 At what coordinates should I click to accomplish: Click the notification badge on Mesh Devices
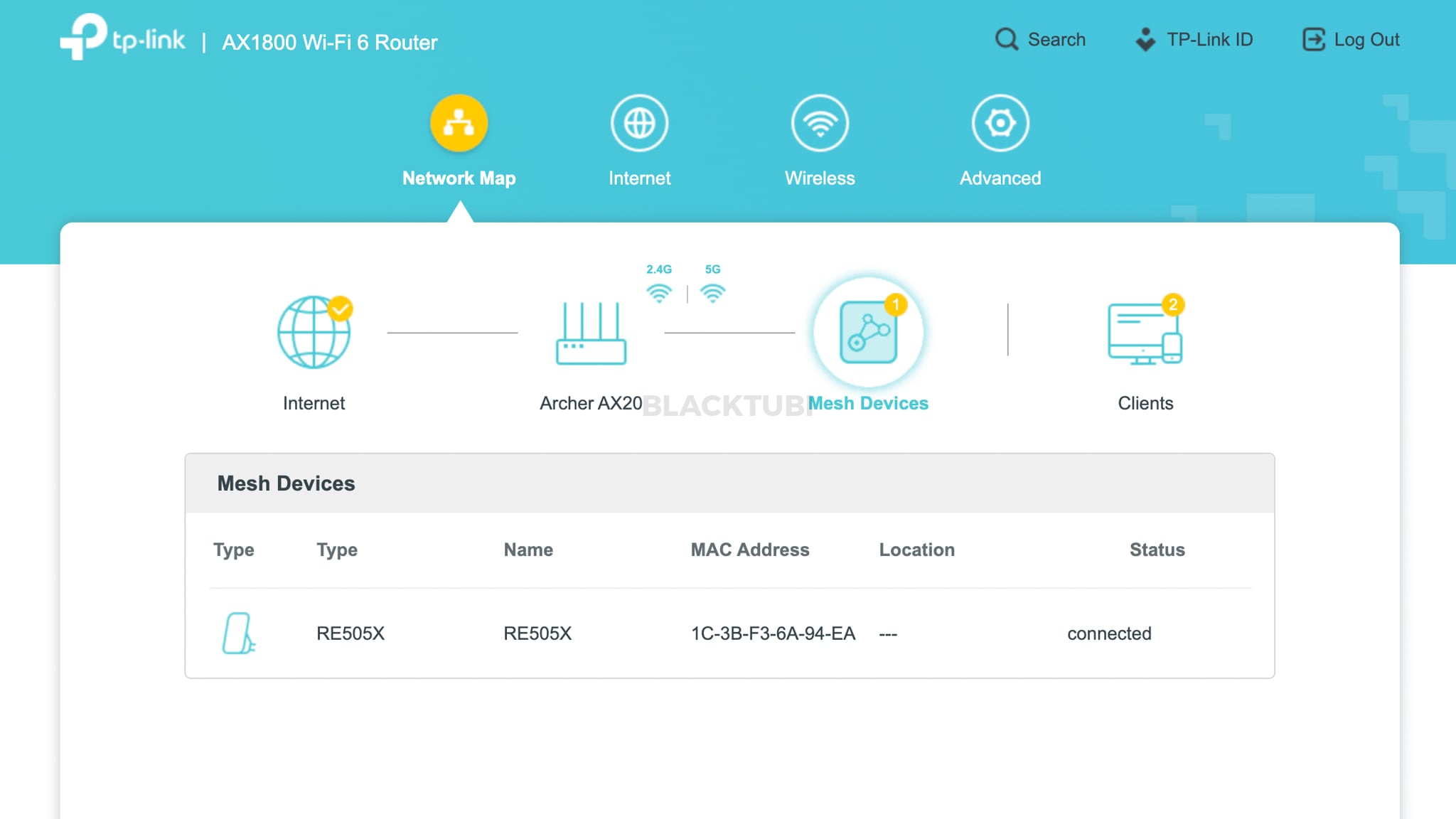click(x=896, y=304)
